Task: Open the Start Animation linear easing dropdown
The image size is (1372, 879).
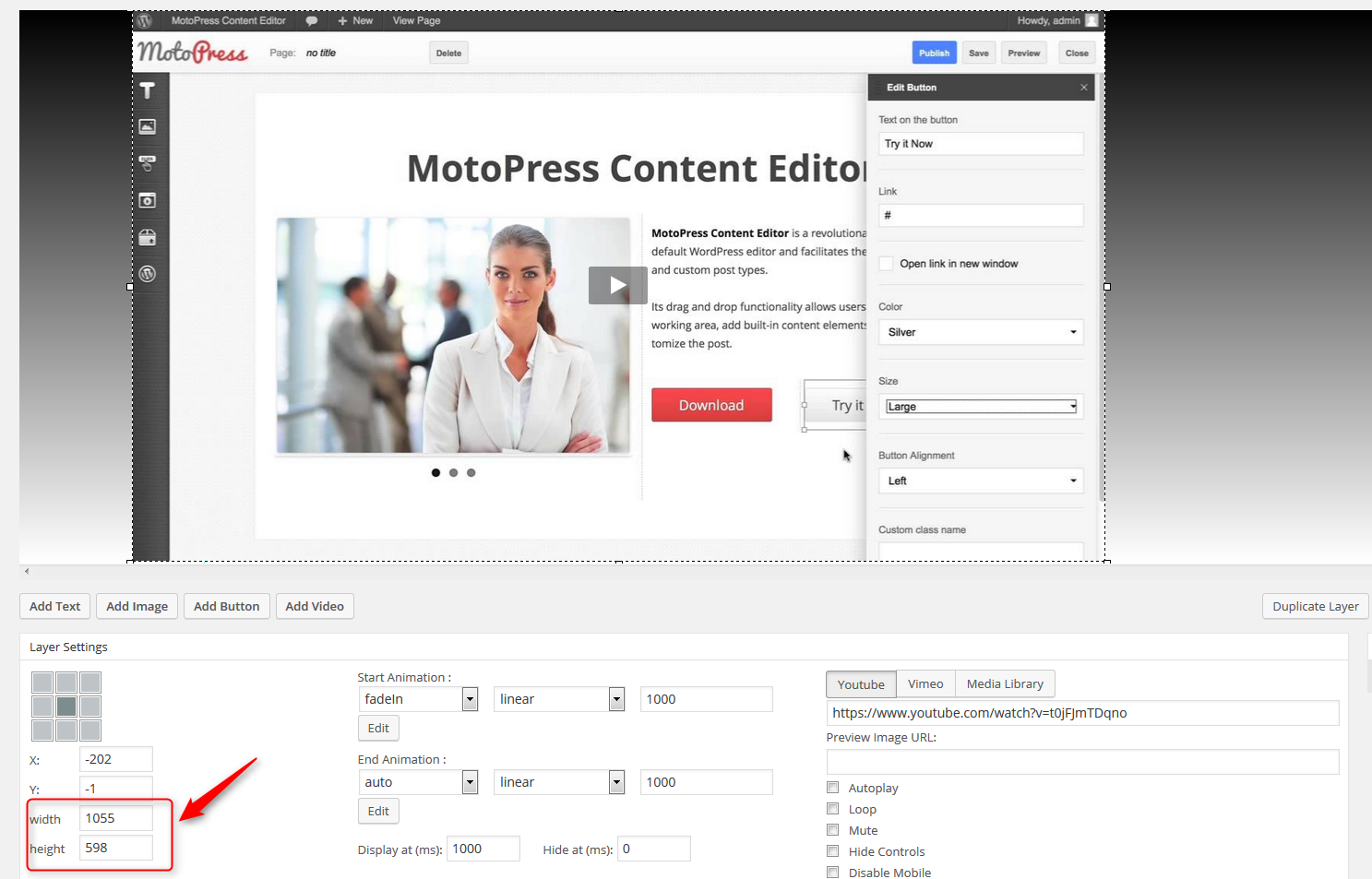Action: (x=559, y=699)
